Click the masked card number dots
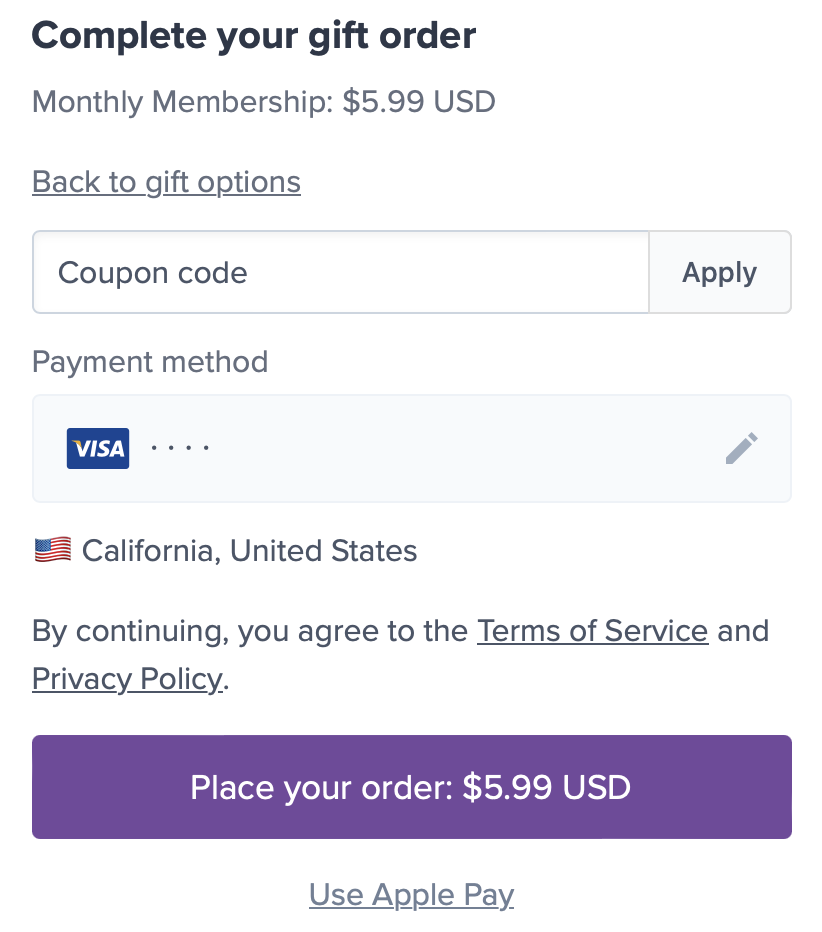The width and height of the screenshot is (822, 932). tap(179, 448)
